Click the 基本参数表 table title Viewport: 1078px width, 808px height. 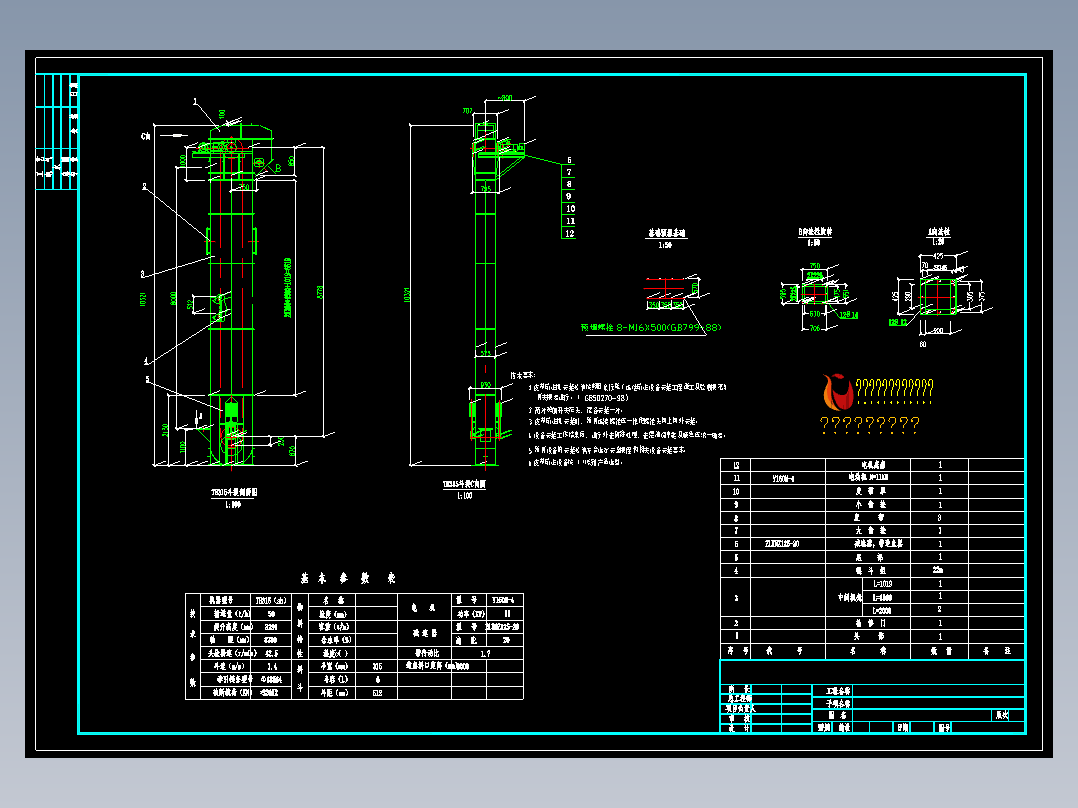click(x=348, y=578)
